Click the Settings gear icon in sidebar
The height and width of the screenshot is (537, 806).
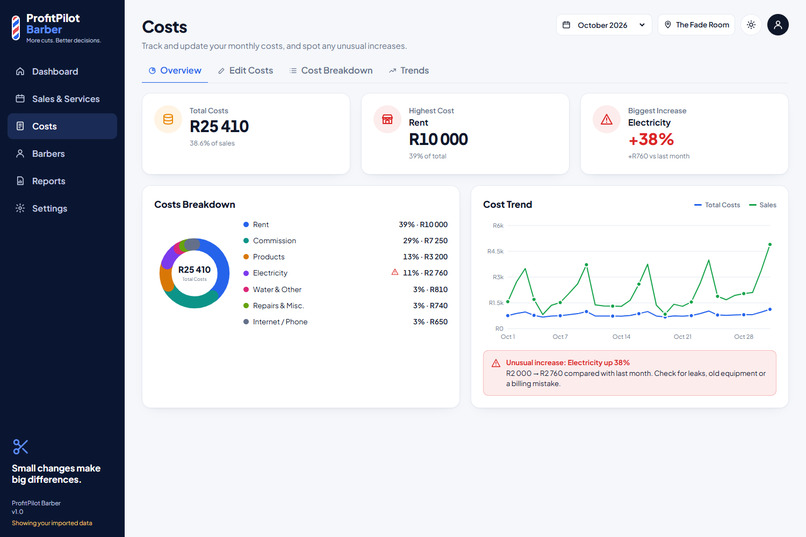[20, 208]
